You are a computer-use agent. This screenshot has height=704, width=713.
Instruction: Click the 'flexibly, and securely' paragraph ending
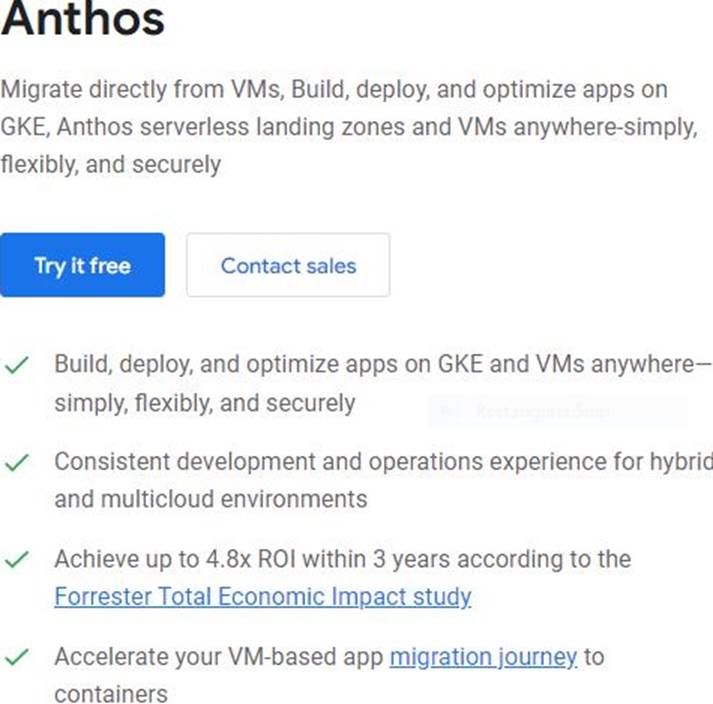[110, 164]
